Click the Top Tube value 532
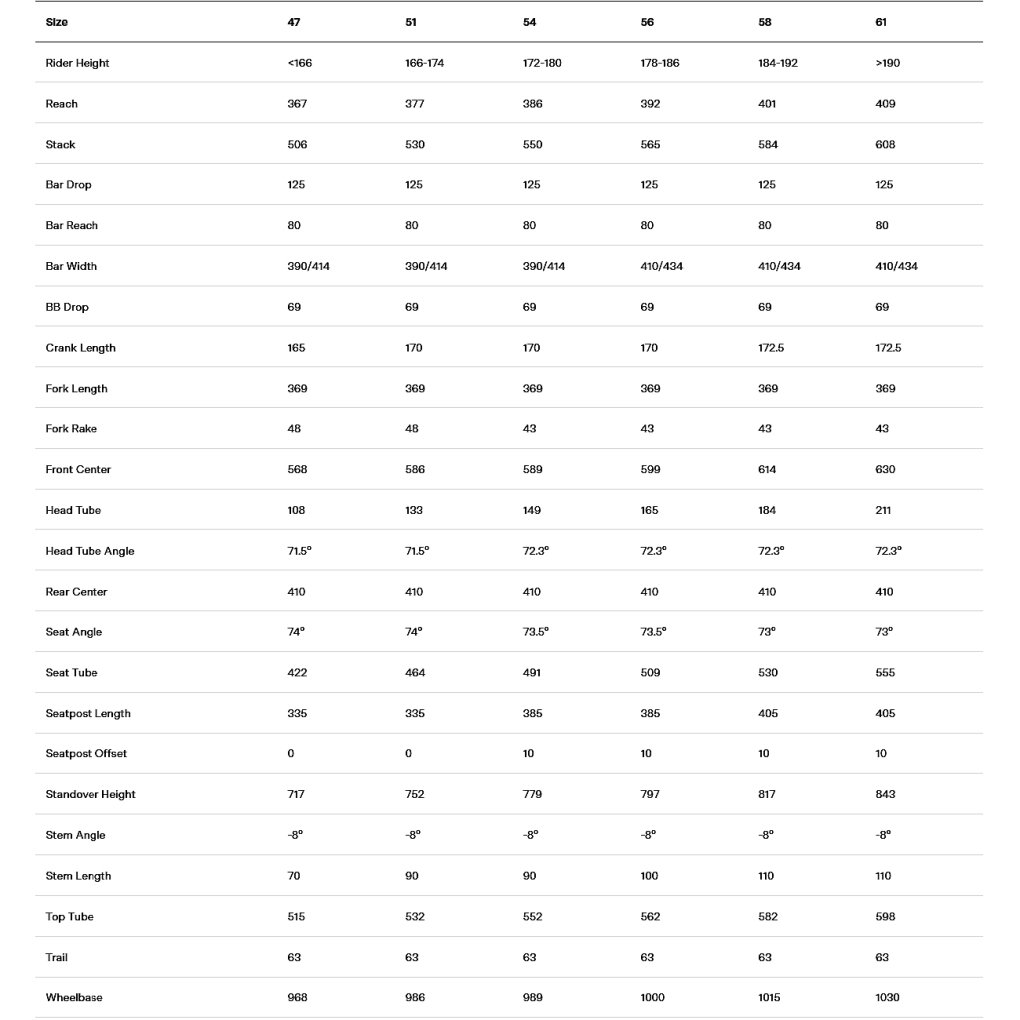This screenshot has height=1020, width=1020. point(414,917)
